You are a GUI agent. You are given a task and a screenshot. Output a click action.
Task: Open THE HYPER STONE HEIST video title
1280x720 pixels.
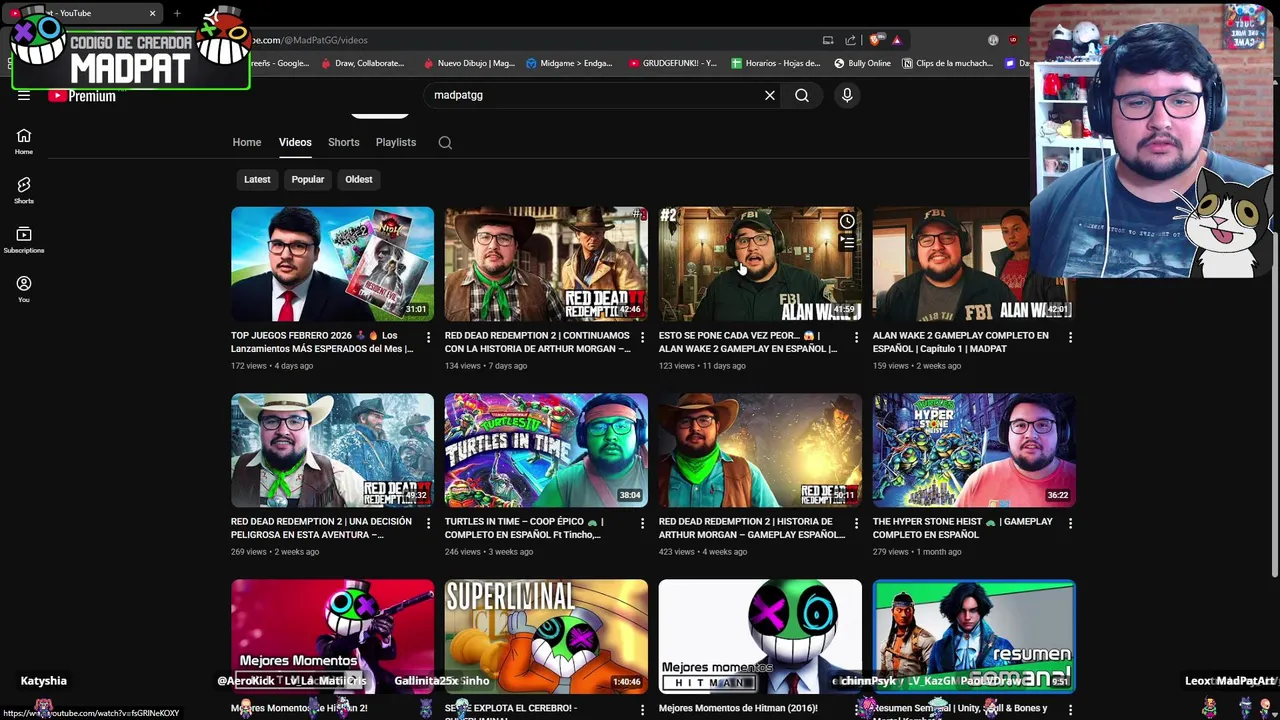963,528
